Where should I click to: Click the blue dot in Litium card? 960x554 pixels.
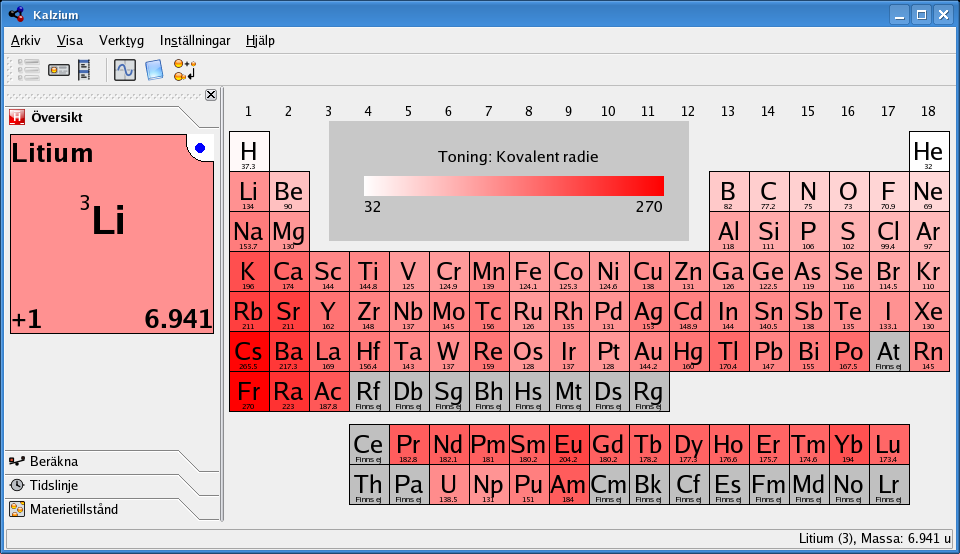point(200,148)
